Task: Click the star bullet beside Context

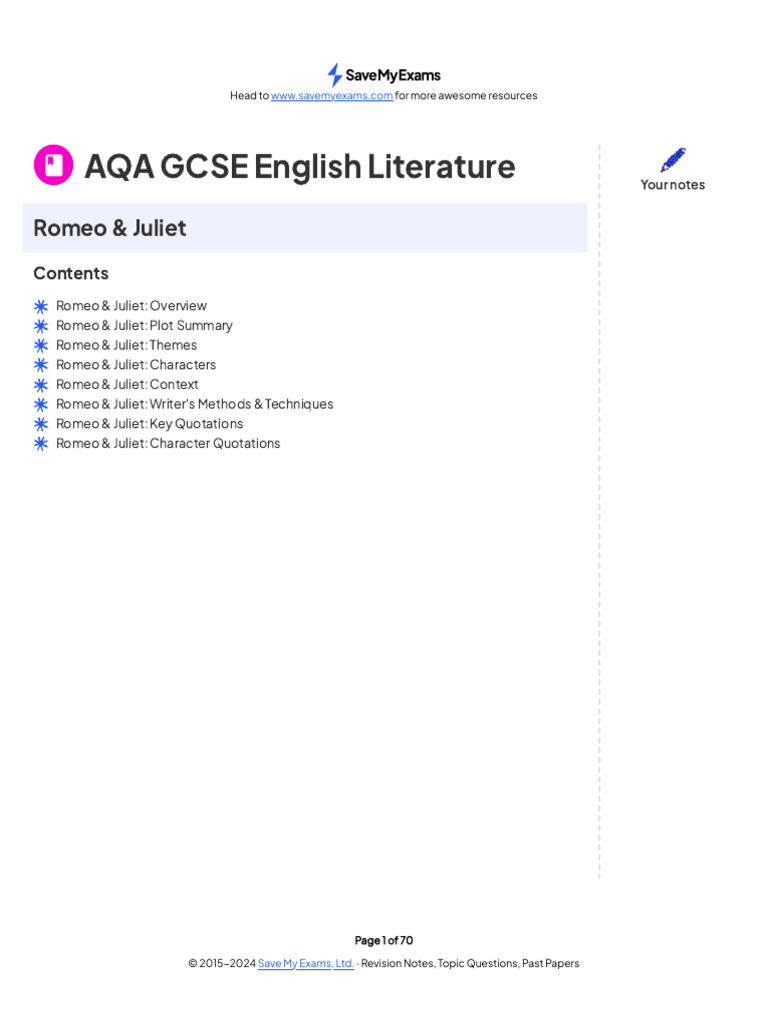Action: tap(41, 385)
